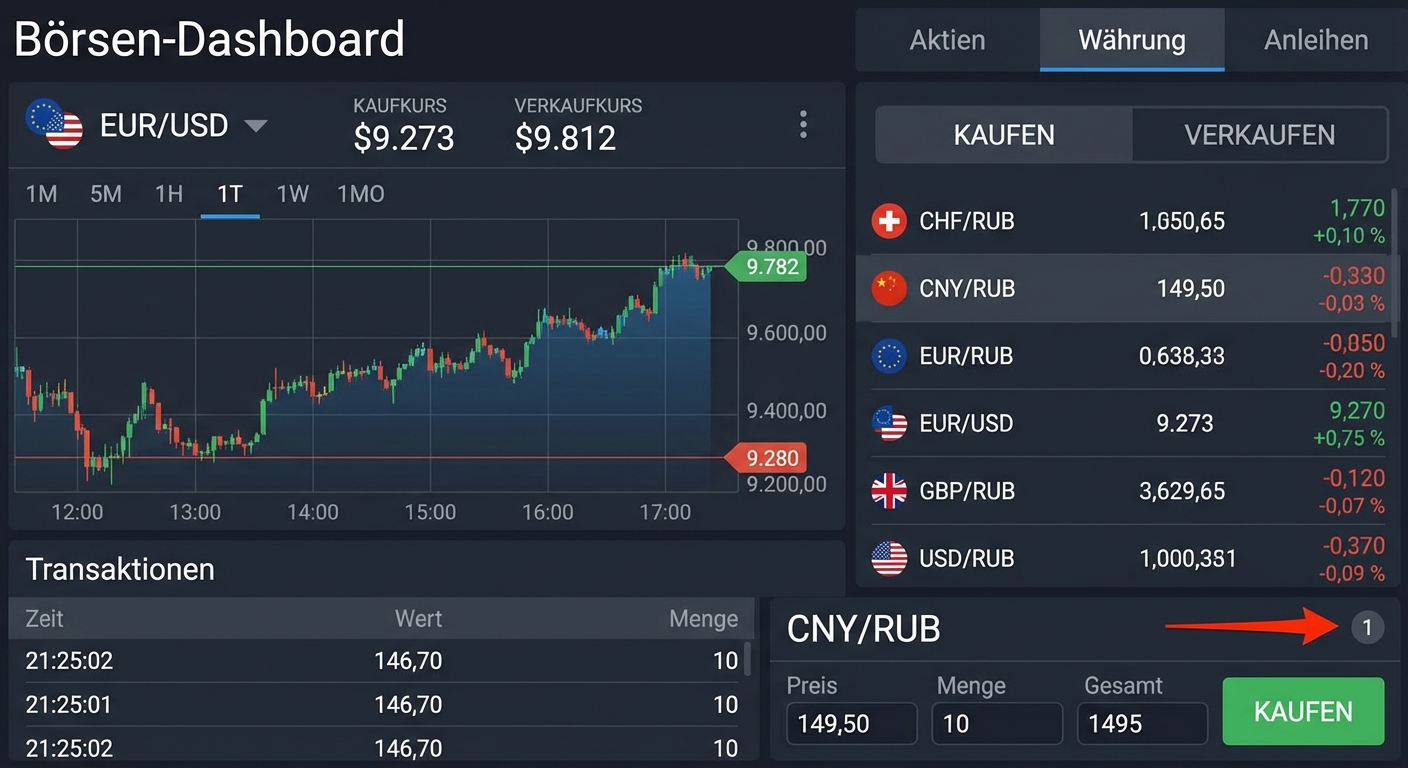Select the 5M chart timeframe
Viewport: 1408px width, 768px height.
[x=106, y=194]
